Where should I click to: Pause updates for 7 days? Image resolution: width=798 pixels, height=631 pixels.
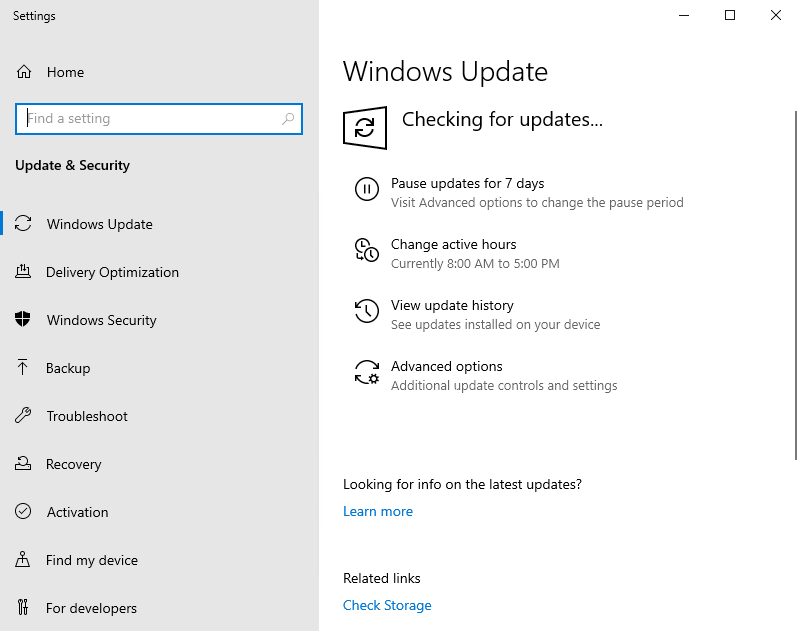coord(467,183)
